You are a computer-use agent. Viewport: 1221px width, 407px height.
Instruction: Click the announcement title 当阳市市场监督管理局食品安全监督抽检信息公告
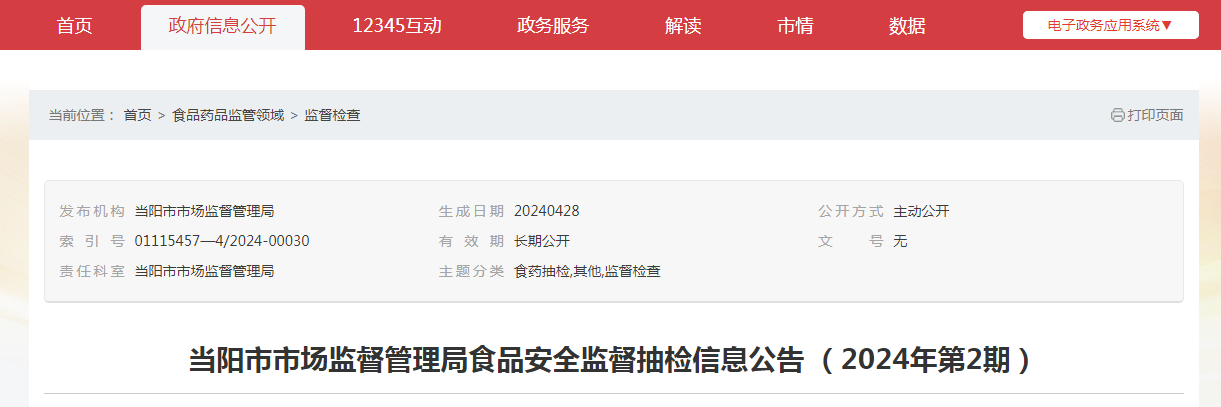496,360
